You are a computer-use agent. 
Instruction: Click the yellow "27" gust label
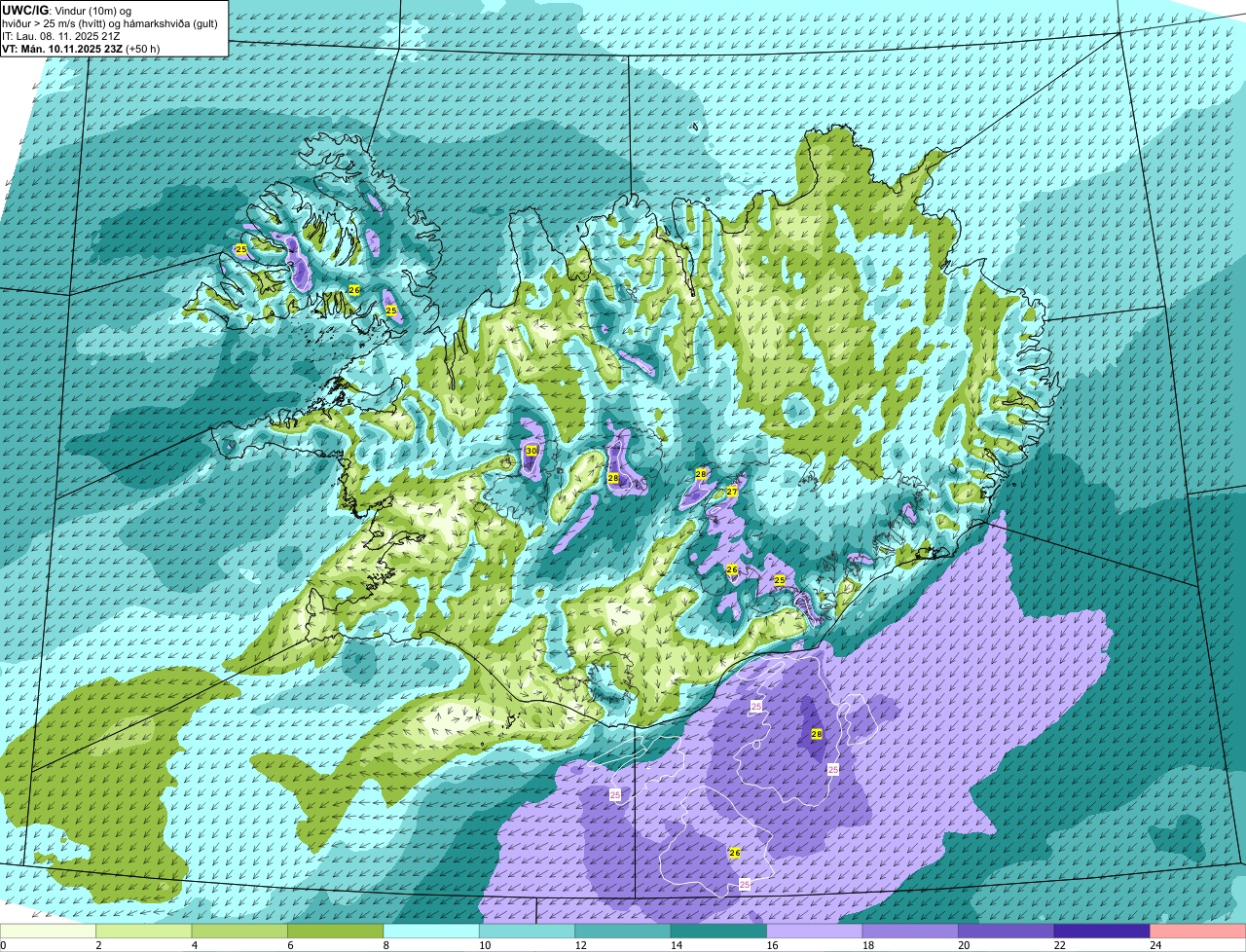click(732, 493)
